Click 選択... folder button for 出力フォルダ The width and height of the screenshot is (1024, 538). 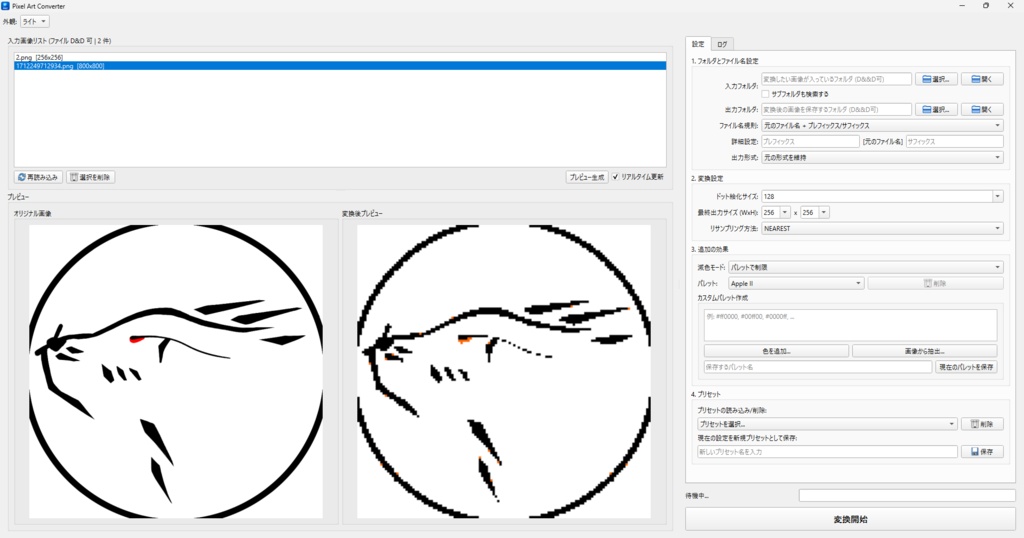[936, 110]
